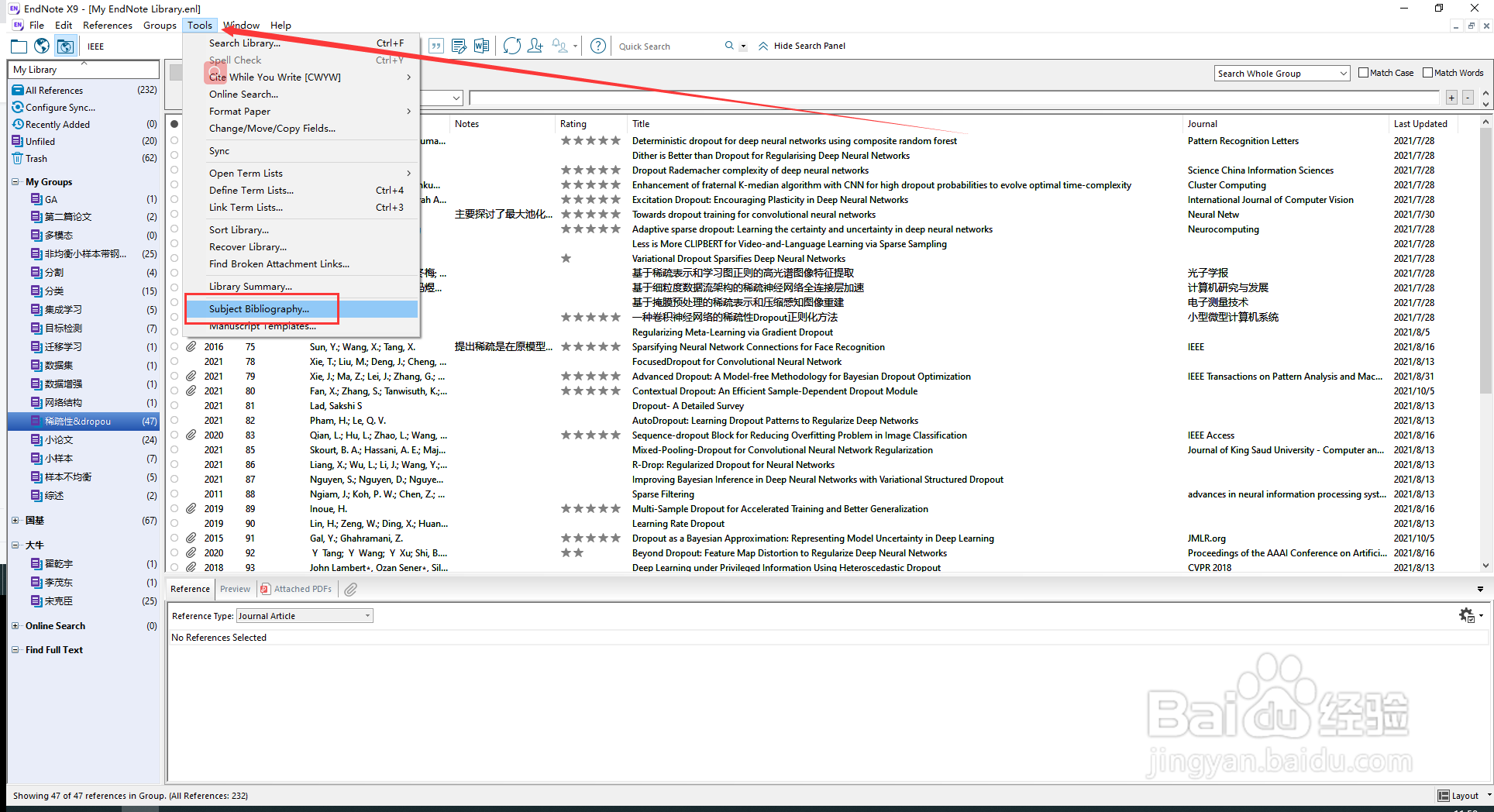
Task: Click the remove search row minus button
Action: (1468, 98)
